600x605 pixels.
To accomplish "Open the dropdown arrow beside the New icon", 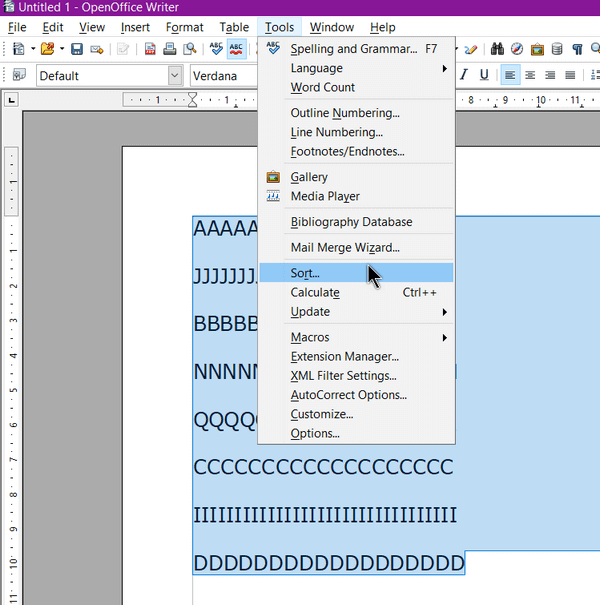I will (33, 49).
